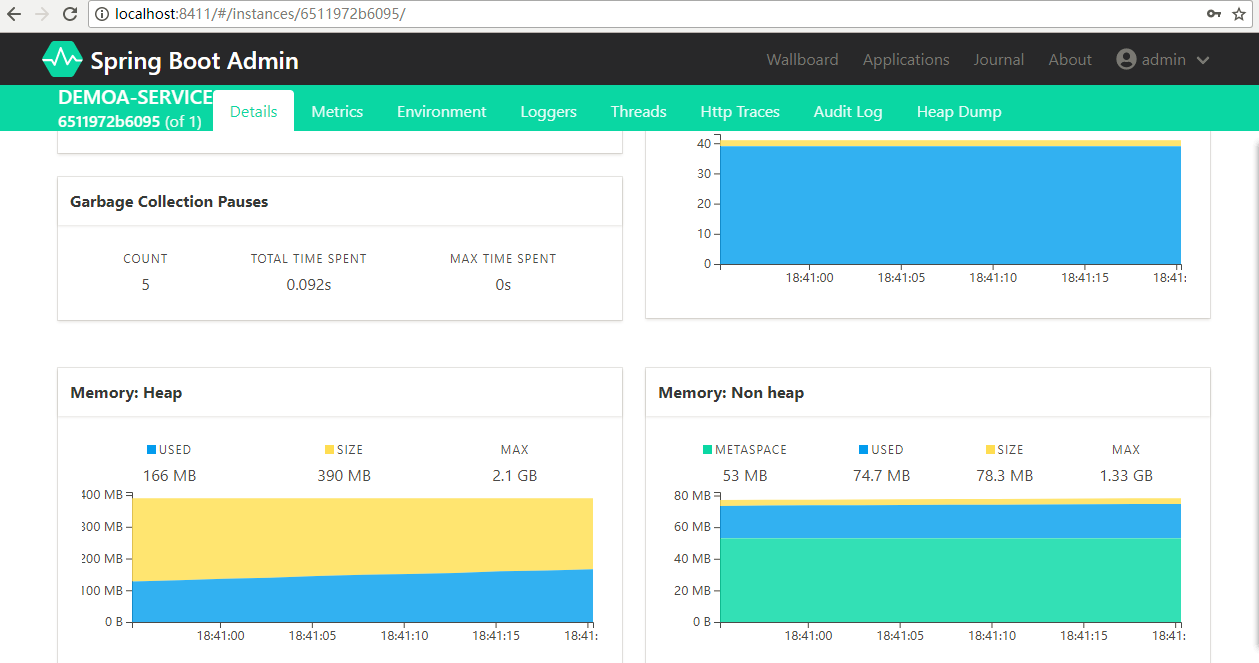Screen dimensions: 1259x663
Task: Click the DEMOA-SERVICE application name
Action: point(136,98)
